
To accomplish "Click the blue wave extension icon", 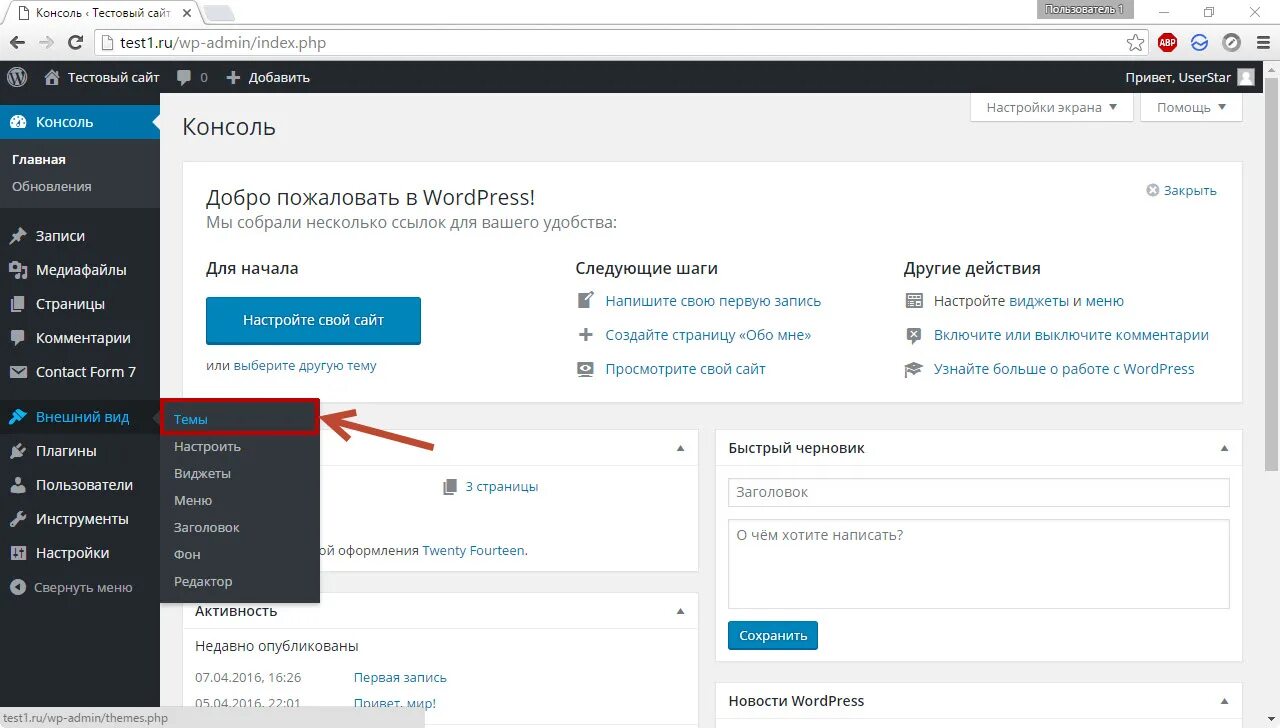I will [x=1199, y=43].
